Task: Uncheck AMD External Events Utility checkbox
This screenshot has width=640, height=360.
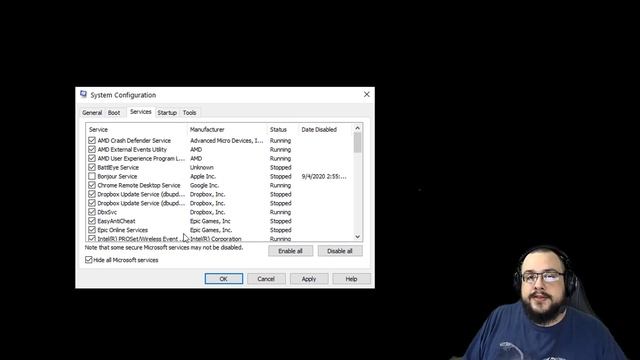Action: [92, 149]
